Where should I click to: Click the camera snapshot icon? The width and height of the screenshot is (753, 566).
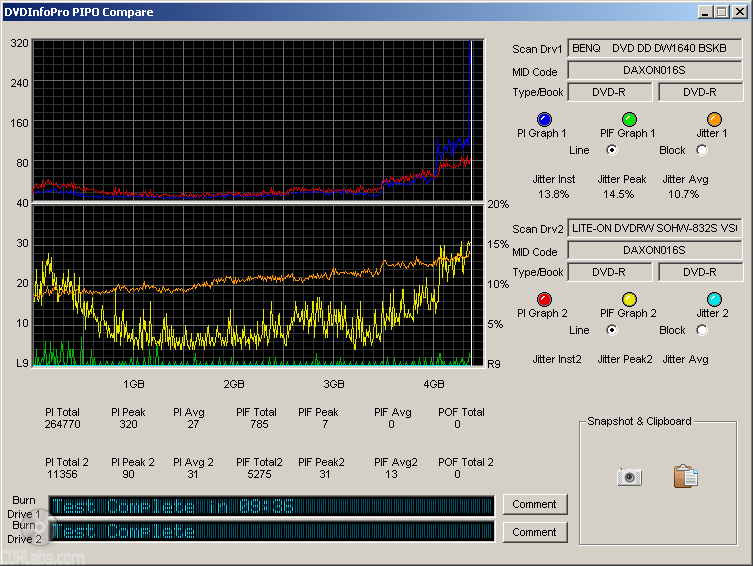pos(629,477)
